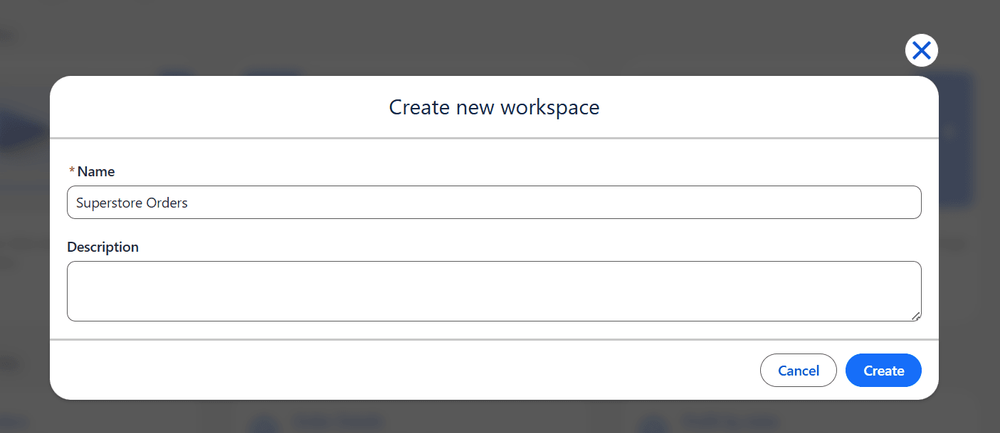Click the Name field label

click(x=96, y=172)
